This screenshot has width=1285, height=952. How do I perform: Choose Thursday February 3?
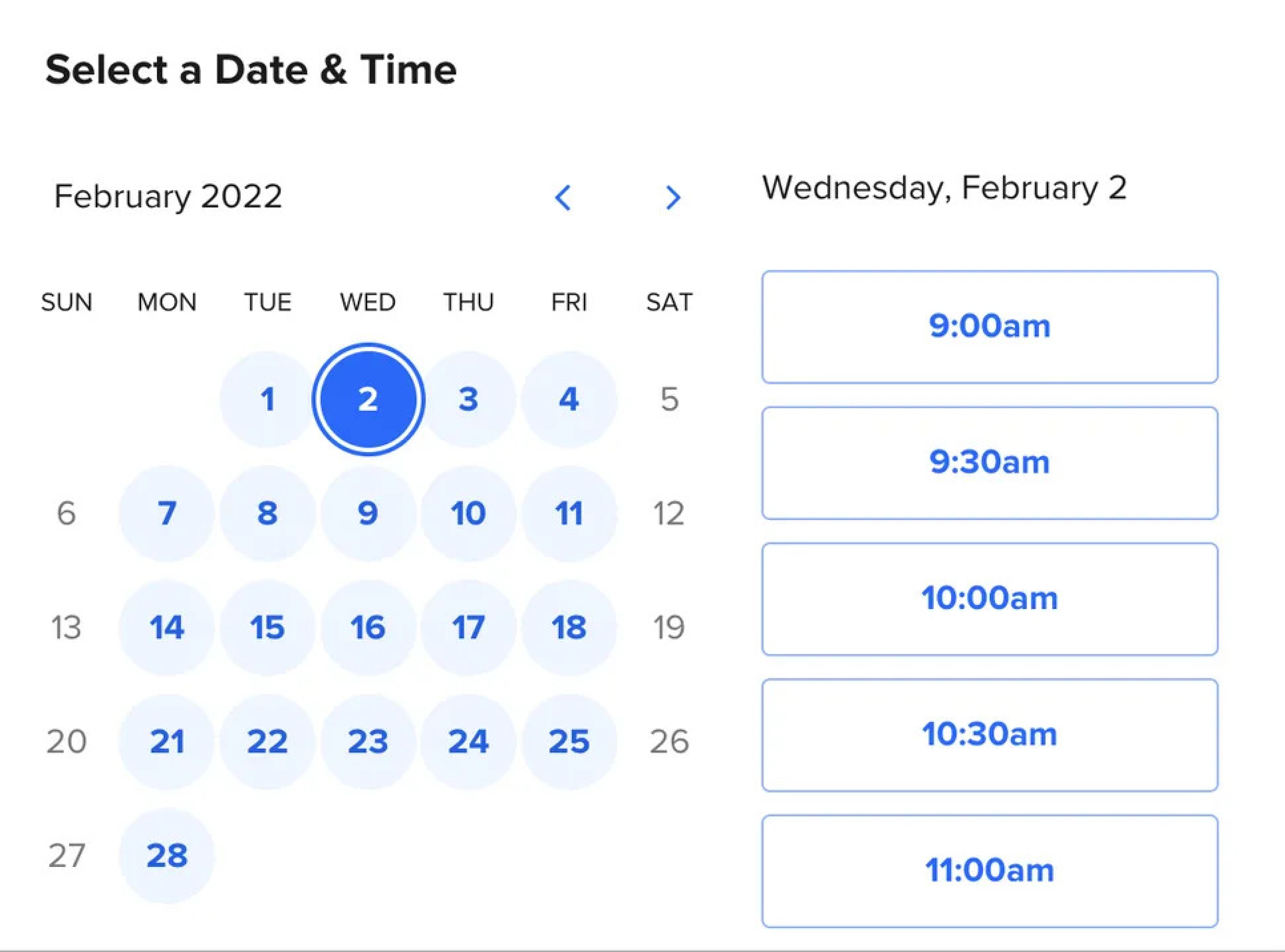coord(468,399)
